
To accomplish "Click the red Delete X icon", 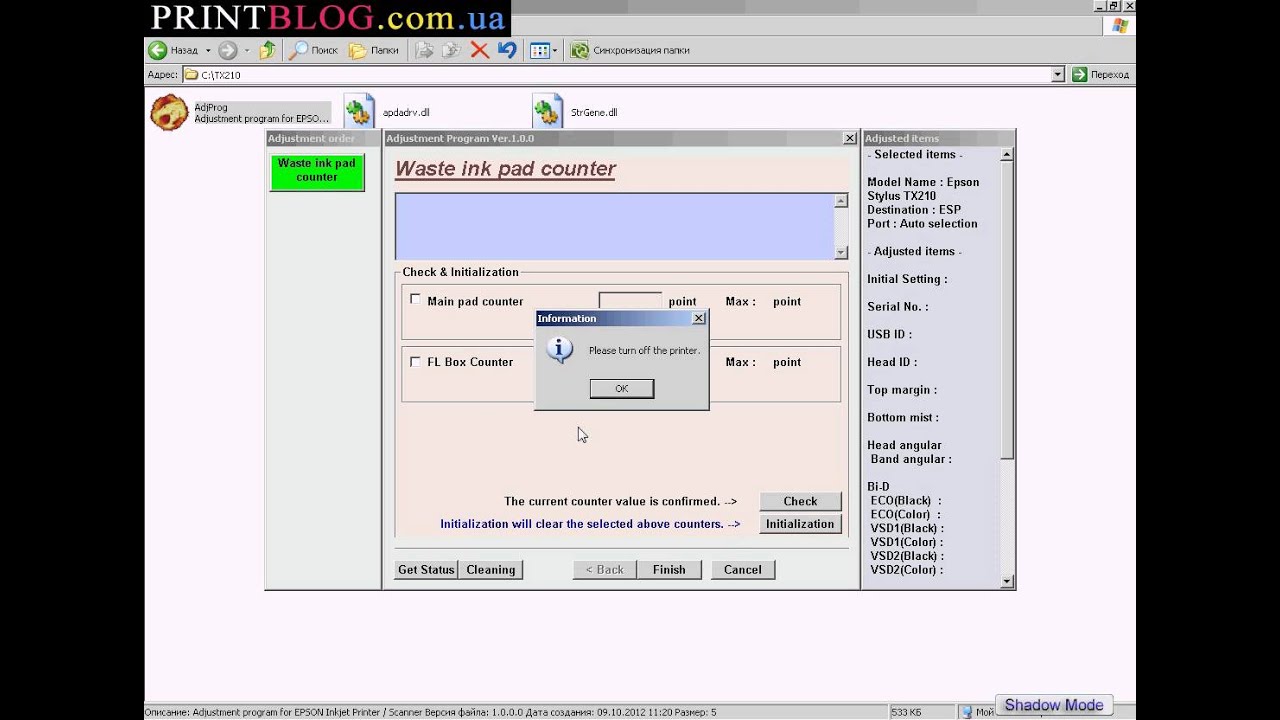I will pos(479,50).
